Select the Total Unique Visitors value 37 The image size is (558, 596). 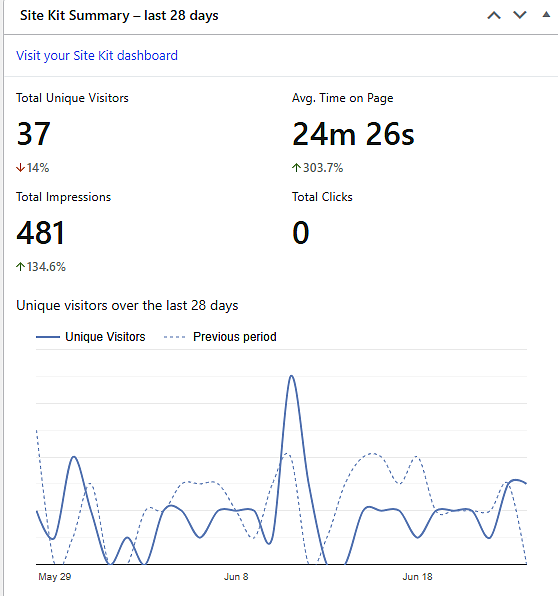click(33, 134)
